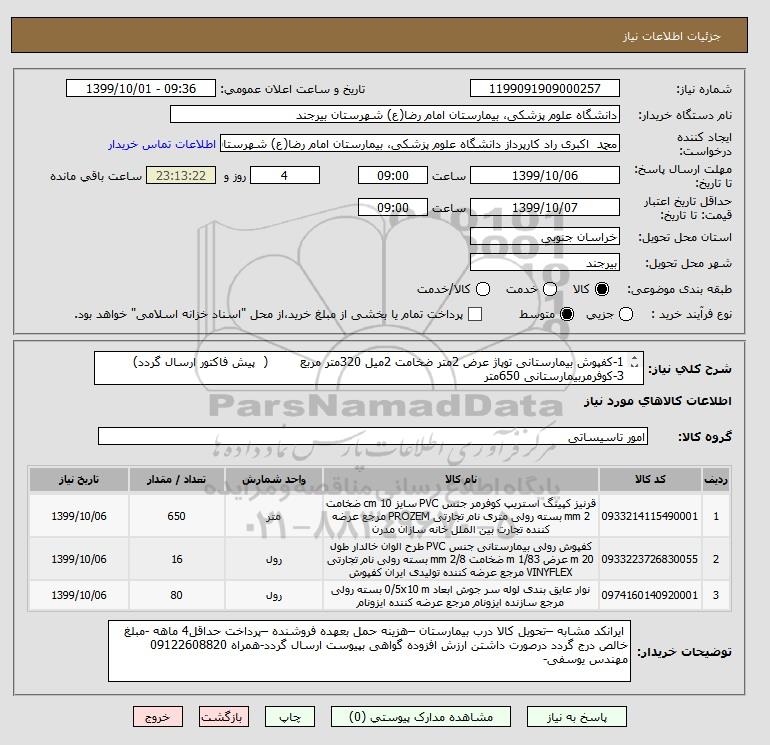Image resolution: width=770 pixels, height=745 pixels.
Task: Select table row with code 0933223726830055
Action: (x=380, y=559)
